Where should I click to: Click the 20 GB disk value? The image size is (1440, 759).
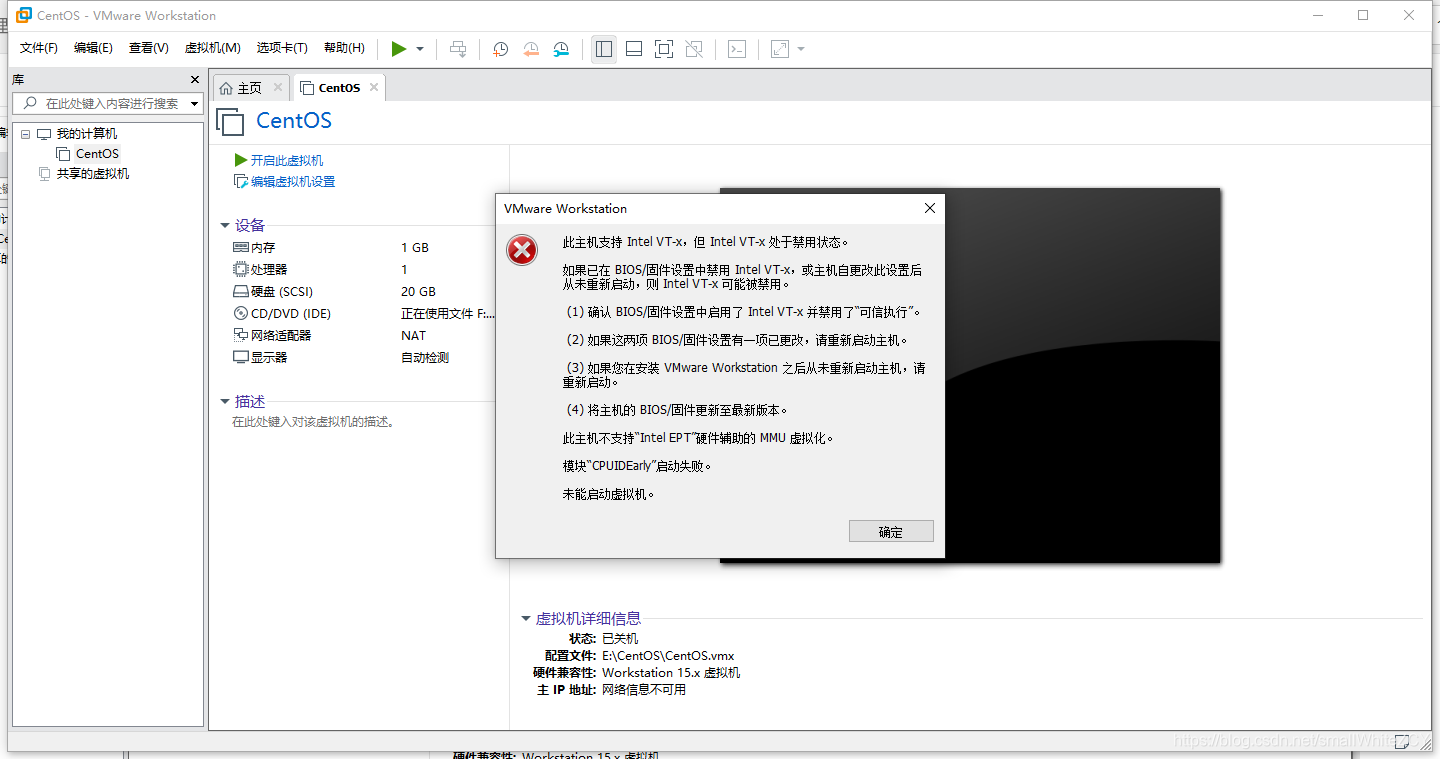pos(418,292)
